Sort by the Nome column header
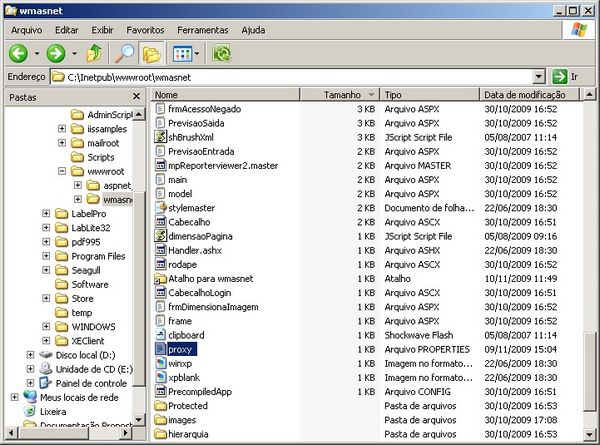 pos(225,95)
